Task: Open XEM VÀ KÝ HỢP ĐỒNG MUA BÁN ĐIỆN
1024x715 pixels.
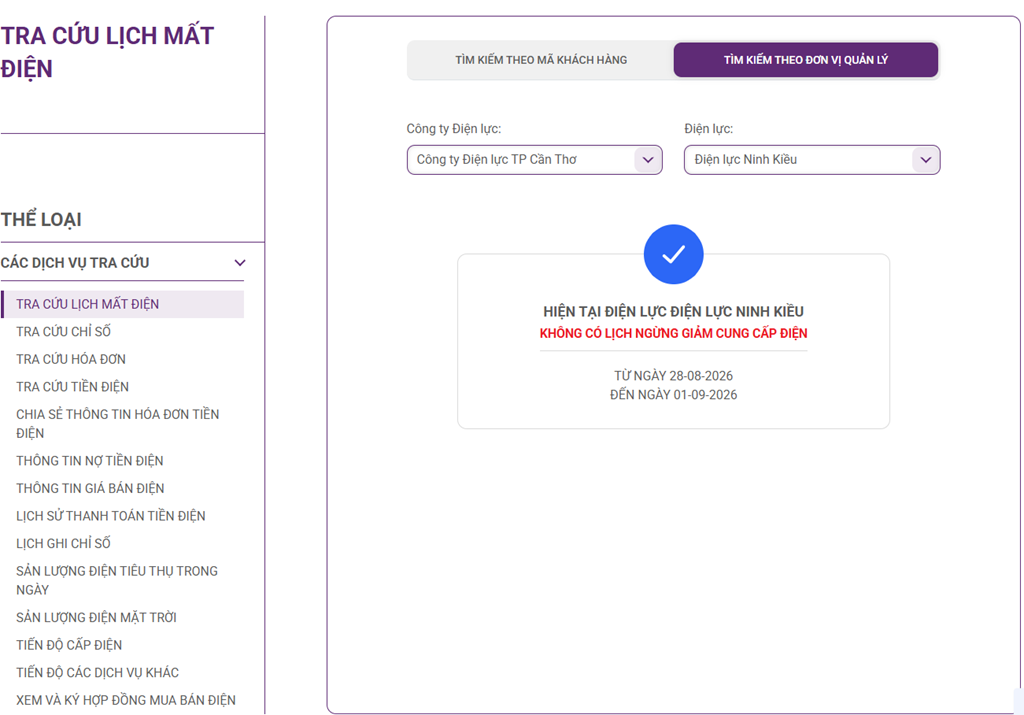Action: (x=125, y=700)
